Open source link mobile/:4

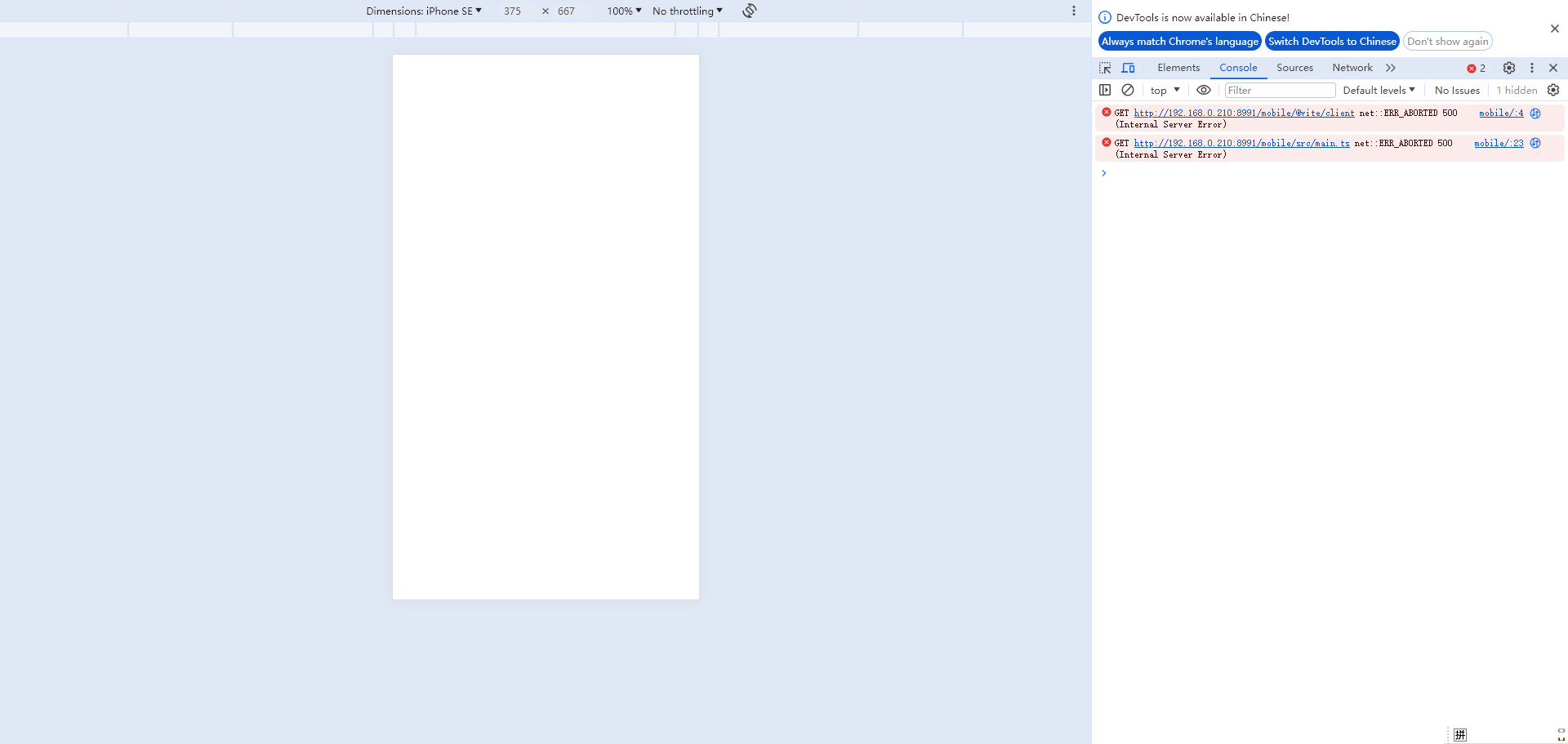coord(1501,114)
